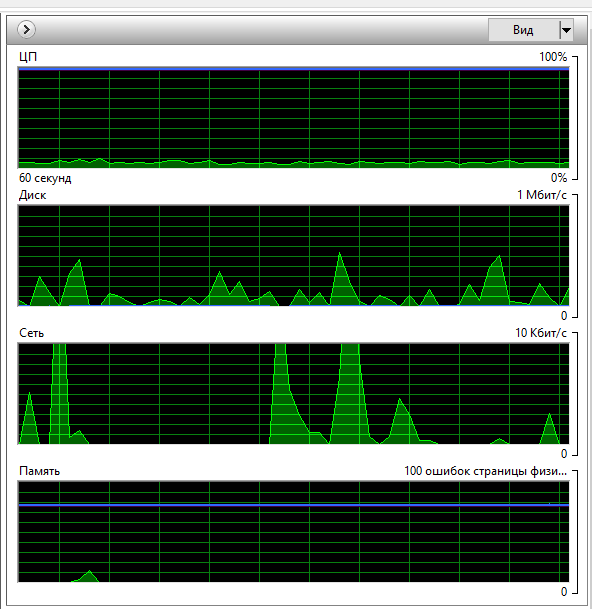Click the blue line in the Память graph

coord(294,505)
